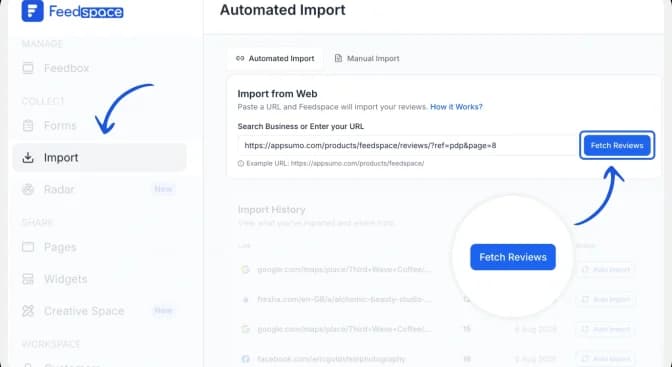Click the Import History heading
Image resolution: width=672 pixels, height=367 pixels.
tap(272, 210)
